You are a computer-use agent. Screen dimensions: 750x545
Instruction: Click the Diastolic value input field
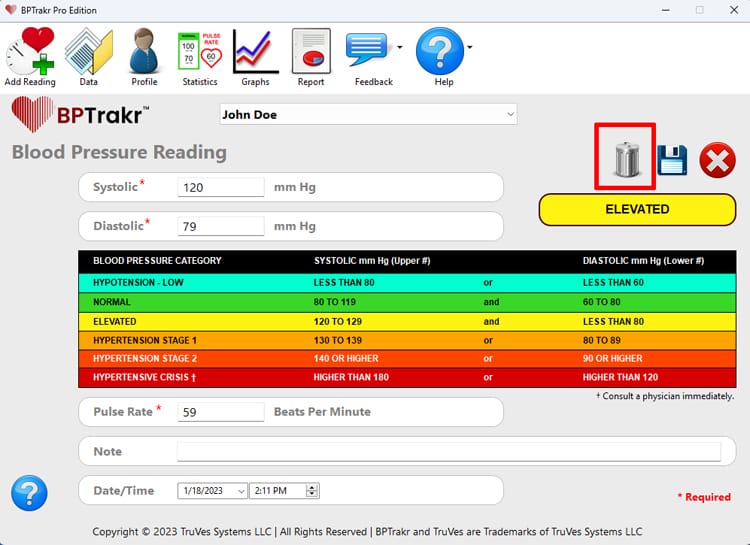(220, 227)
